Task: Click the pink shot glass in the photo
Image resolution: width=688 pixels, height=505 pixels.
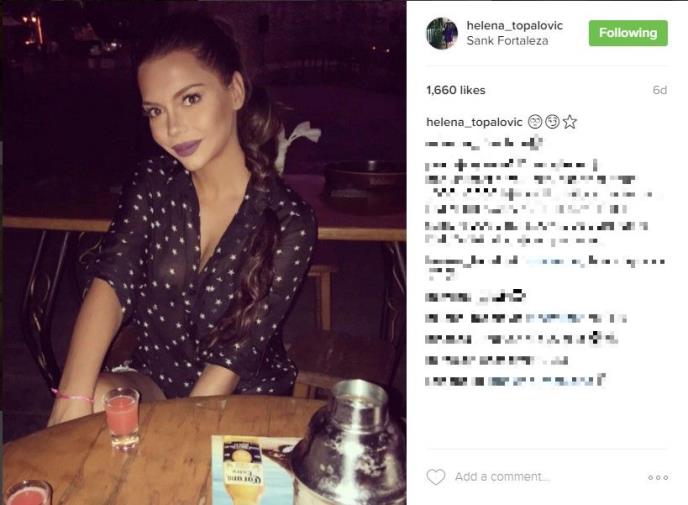Action: pos(122,418)
